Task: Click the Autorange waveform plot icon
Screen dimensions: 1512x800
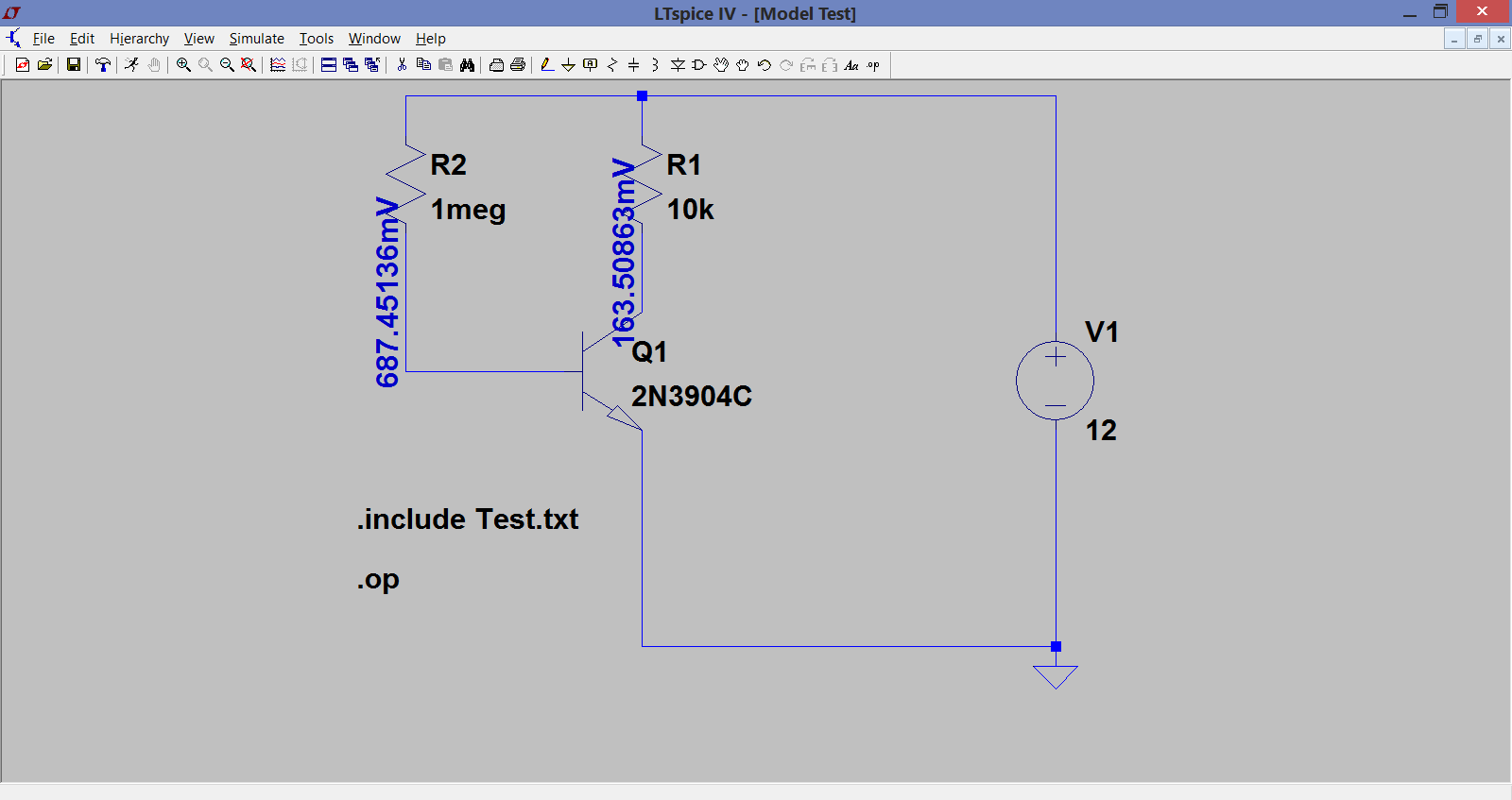Action: 278,65
